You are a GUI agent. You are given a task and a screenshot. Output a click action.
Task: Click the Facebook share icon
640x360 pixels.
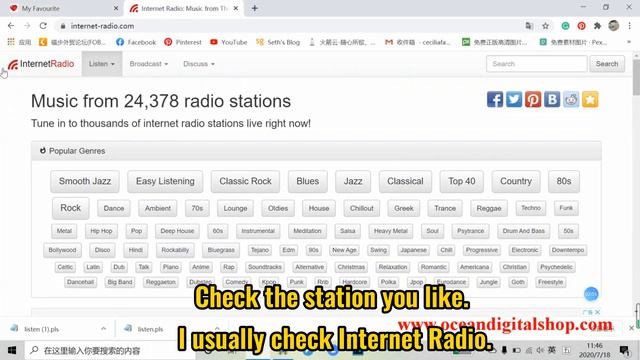(x=495, y=99)
